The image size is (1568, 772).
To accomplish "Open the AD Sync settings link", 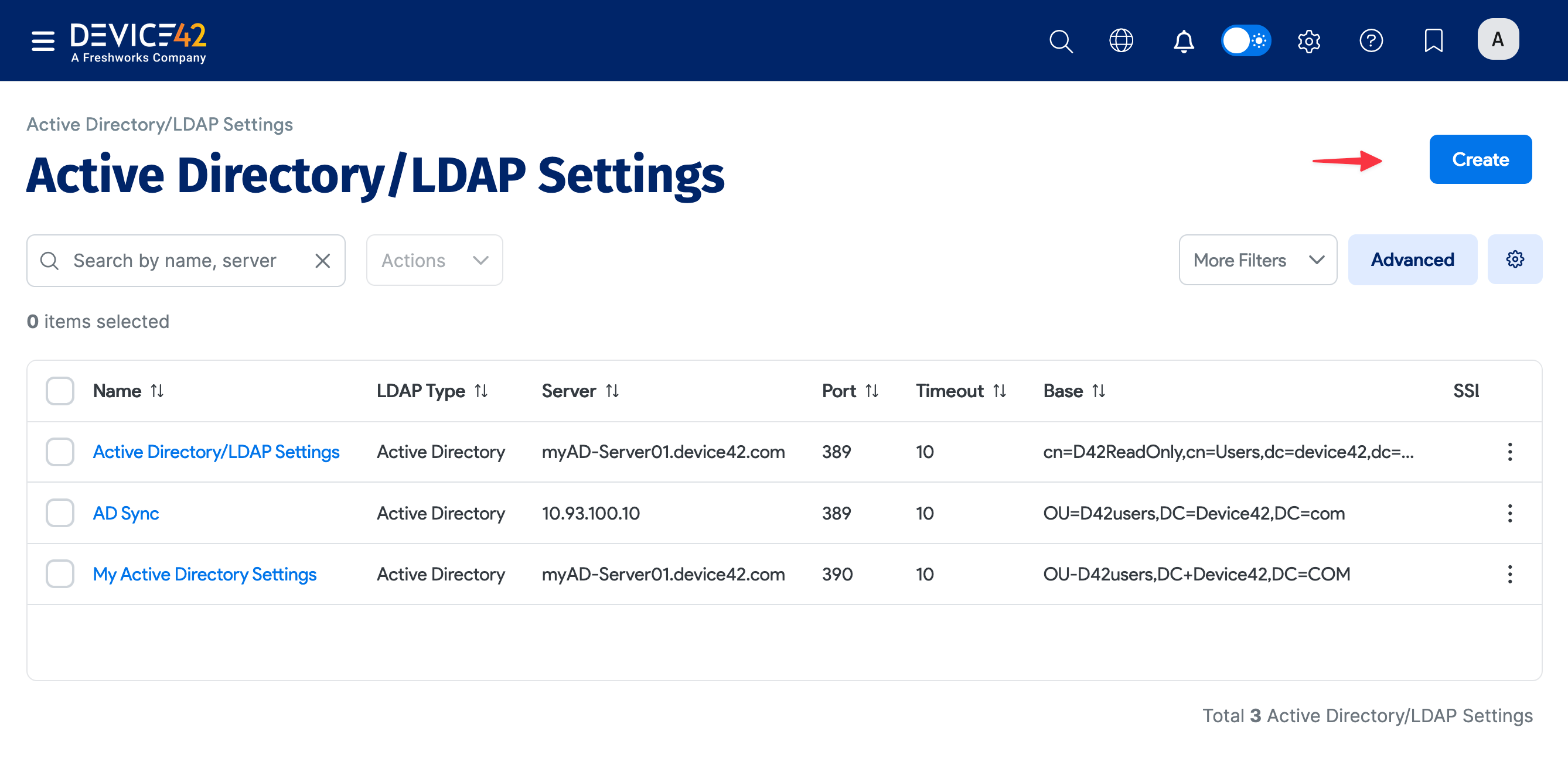I will [x=125, y=513].
